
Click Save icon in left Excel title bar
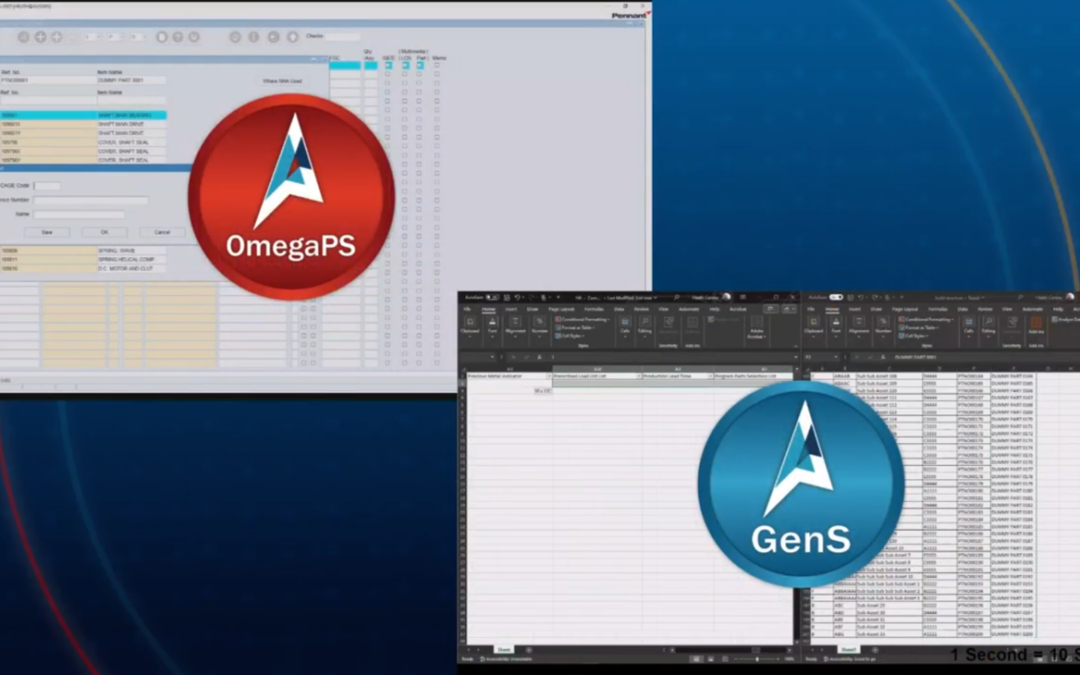point(506,298)
